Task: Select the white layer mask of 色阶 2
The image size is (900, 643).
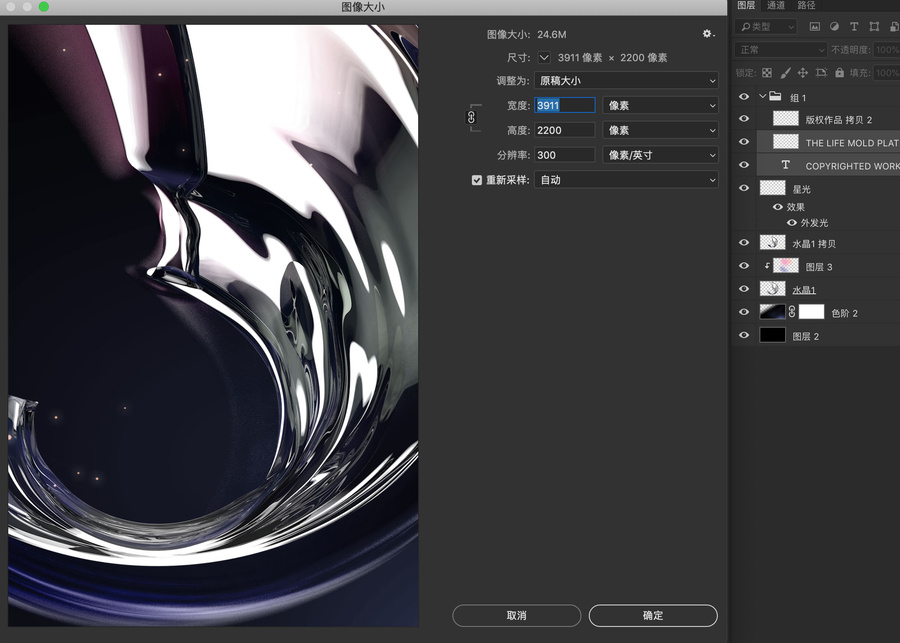Action: 812,312
